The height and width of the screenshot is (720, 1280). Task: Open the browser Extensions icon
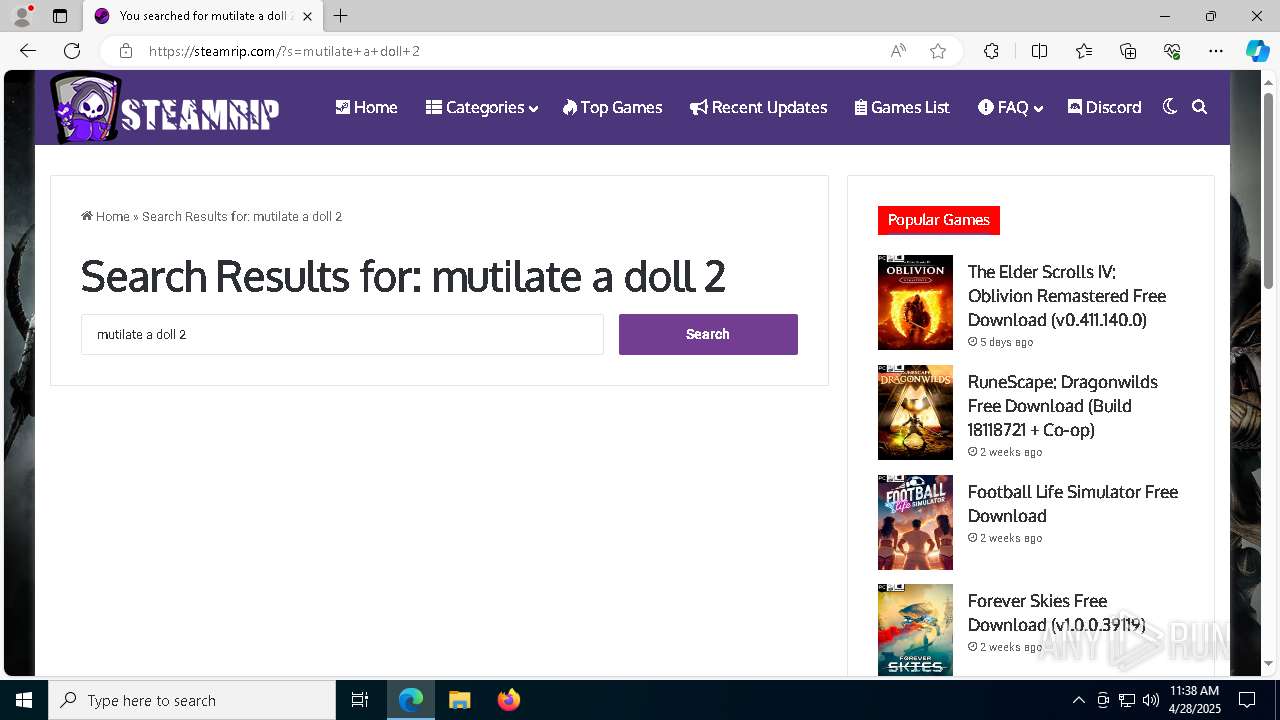click(x=991, y=51)
